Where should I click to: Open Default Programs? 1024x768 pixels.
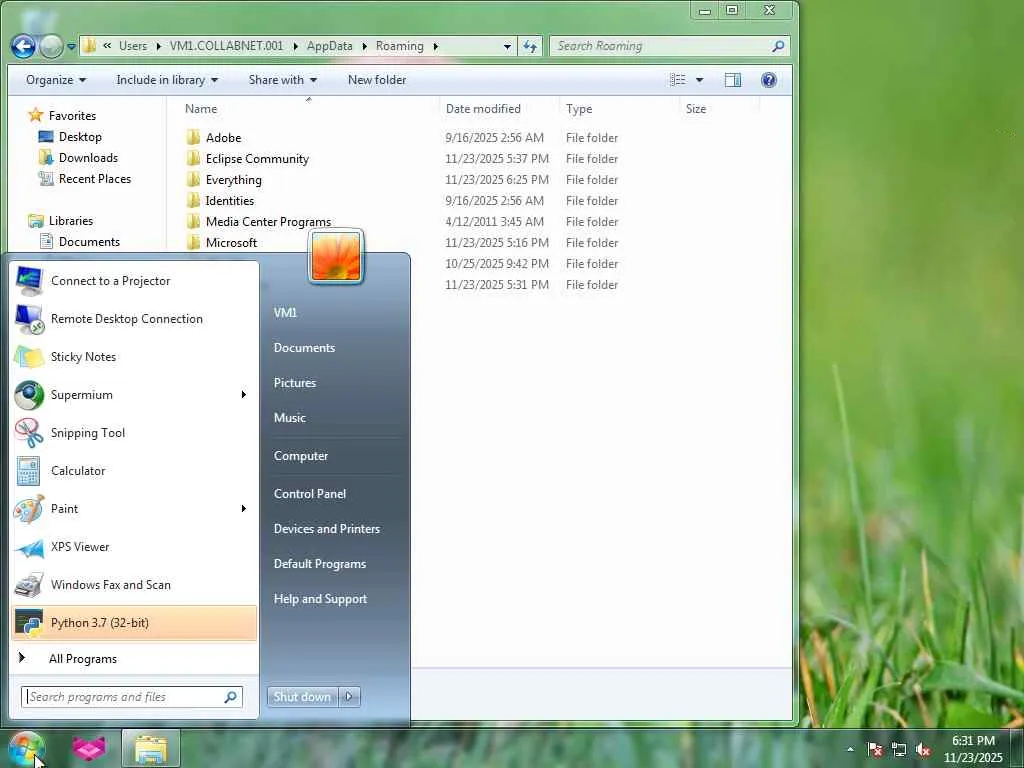point(319,564)
